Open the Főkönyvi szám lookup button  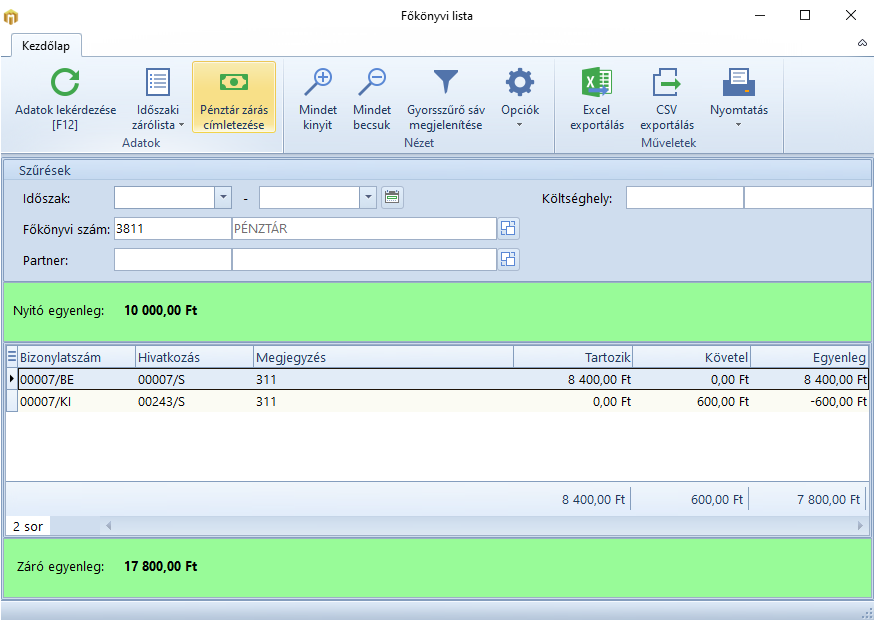tap(509, 229)
